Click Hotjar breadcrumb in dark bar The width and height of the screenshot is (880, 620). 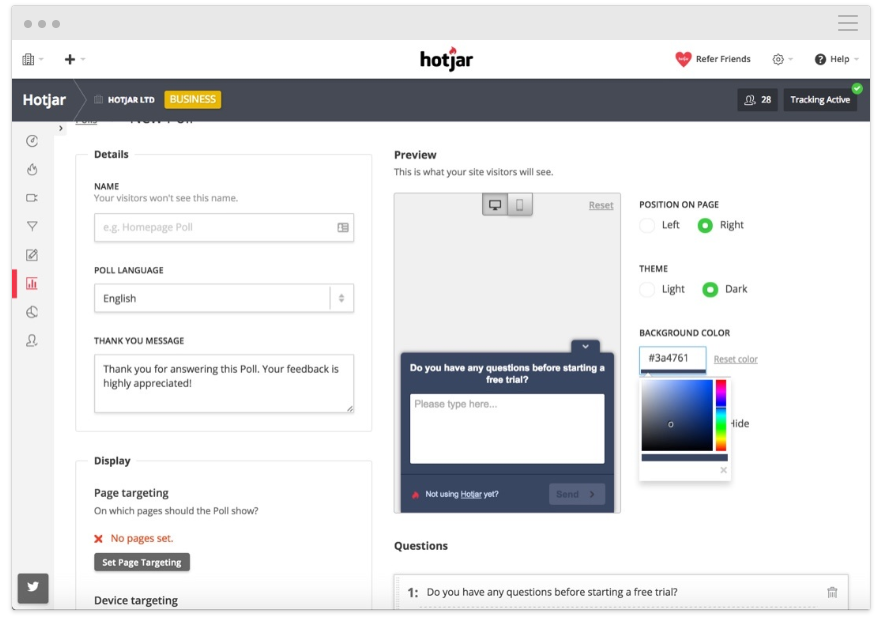click(44, 100)
